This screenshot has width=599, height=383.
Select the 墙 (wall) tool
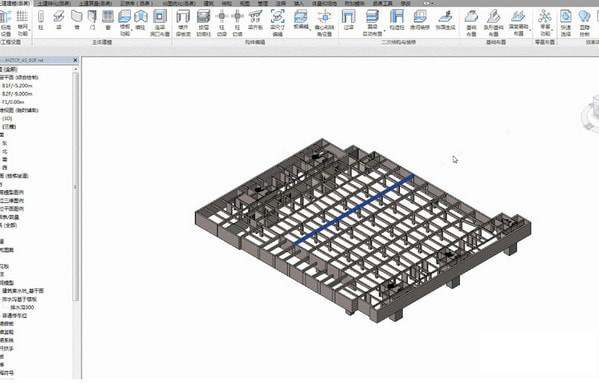pos(76,20)
